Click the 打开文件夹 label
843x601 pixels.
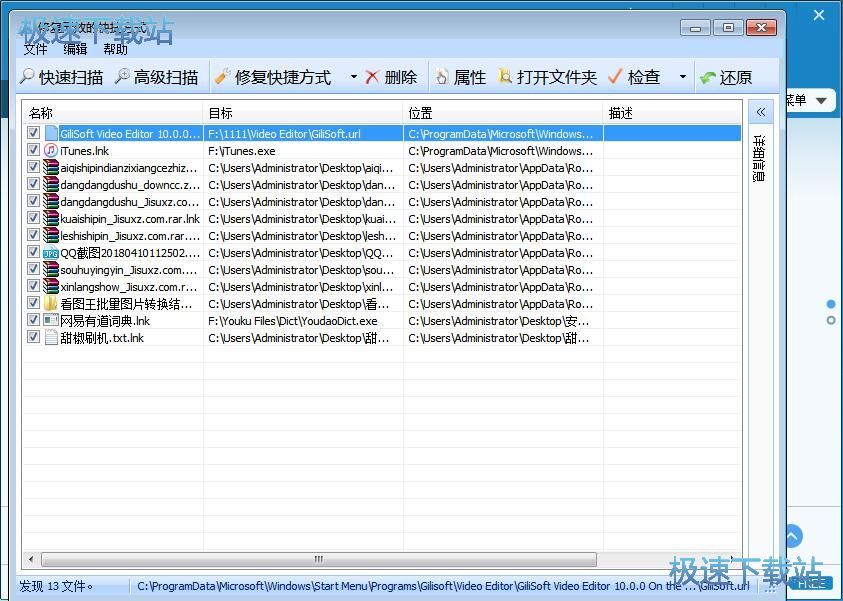point(556,77)
